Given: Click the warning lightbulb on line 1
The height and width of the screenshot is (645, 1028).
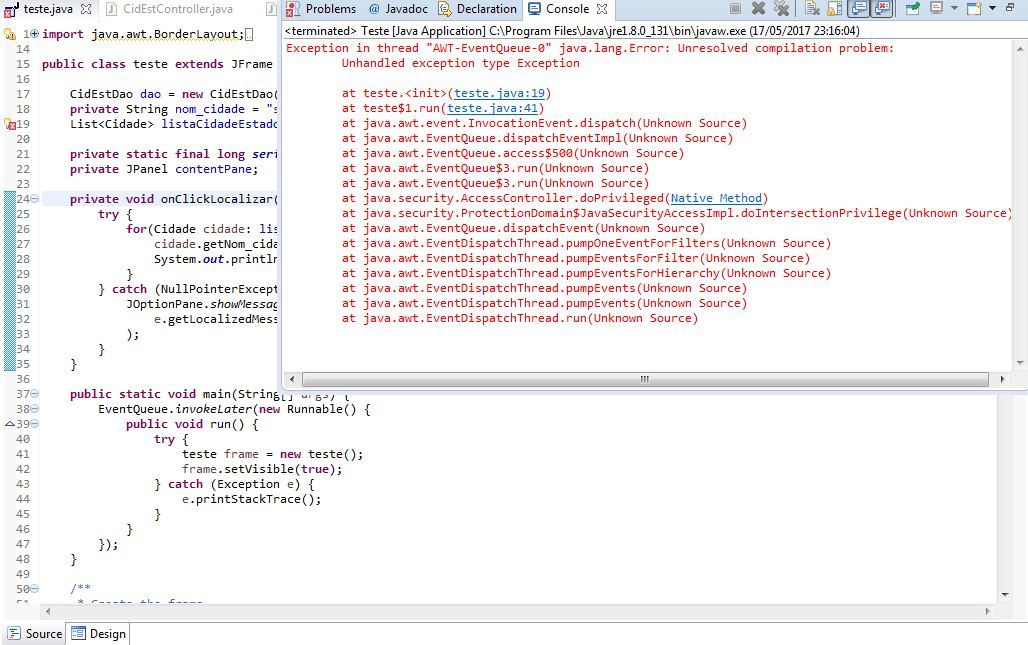Looking at the screenshot, I should tap(10, 34).
